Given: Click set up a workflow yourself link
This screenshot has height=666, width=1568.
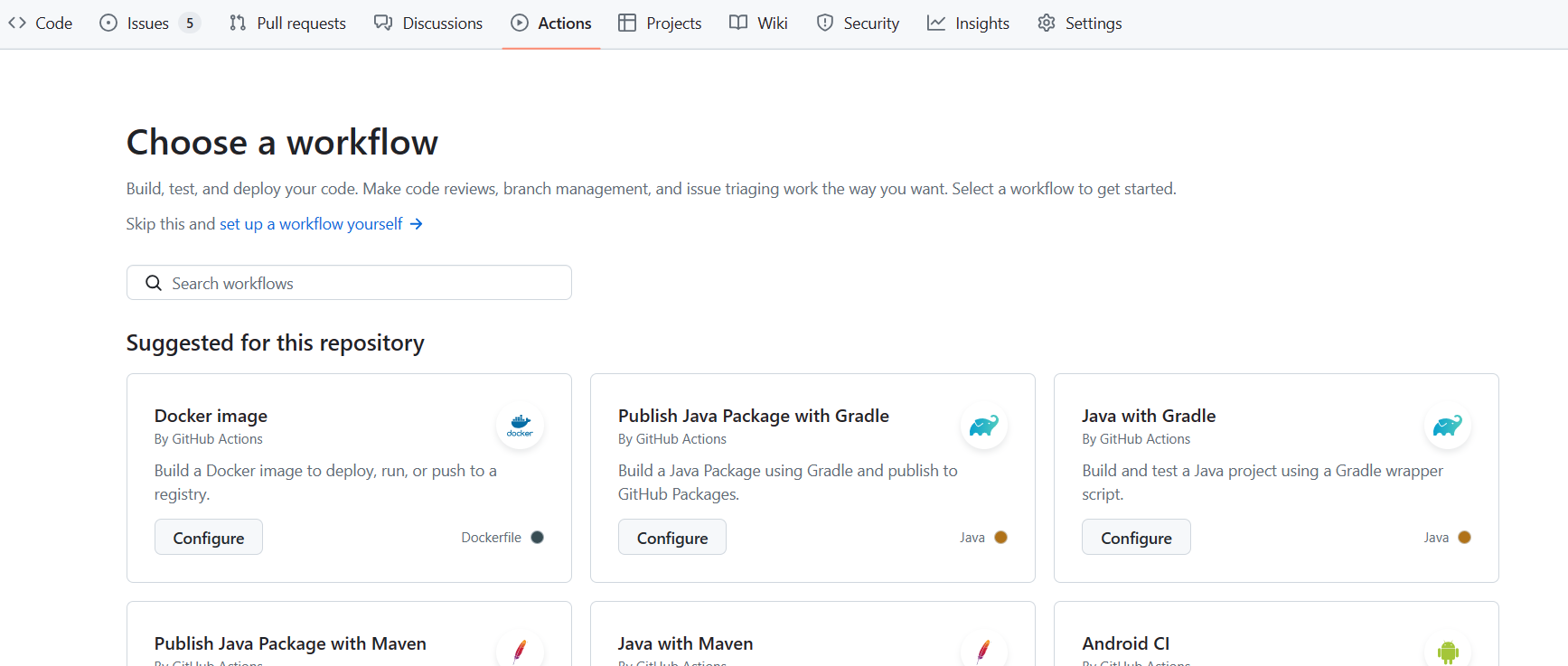Looking at the screenshot, I should point(311,224).
